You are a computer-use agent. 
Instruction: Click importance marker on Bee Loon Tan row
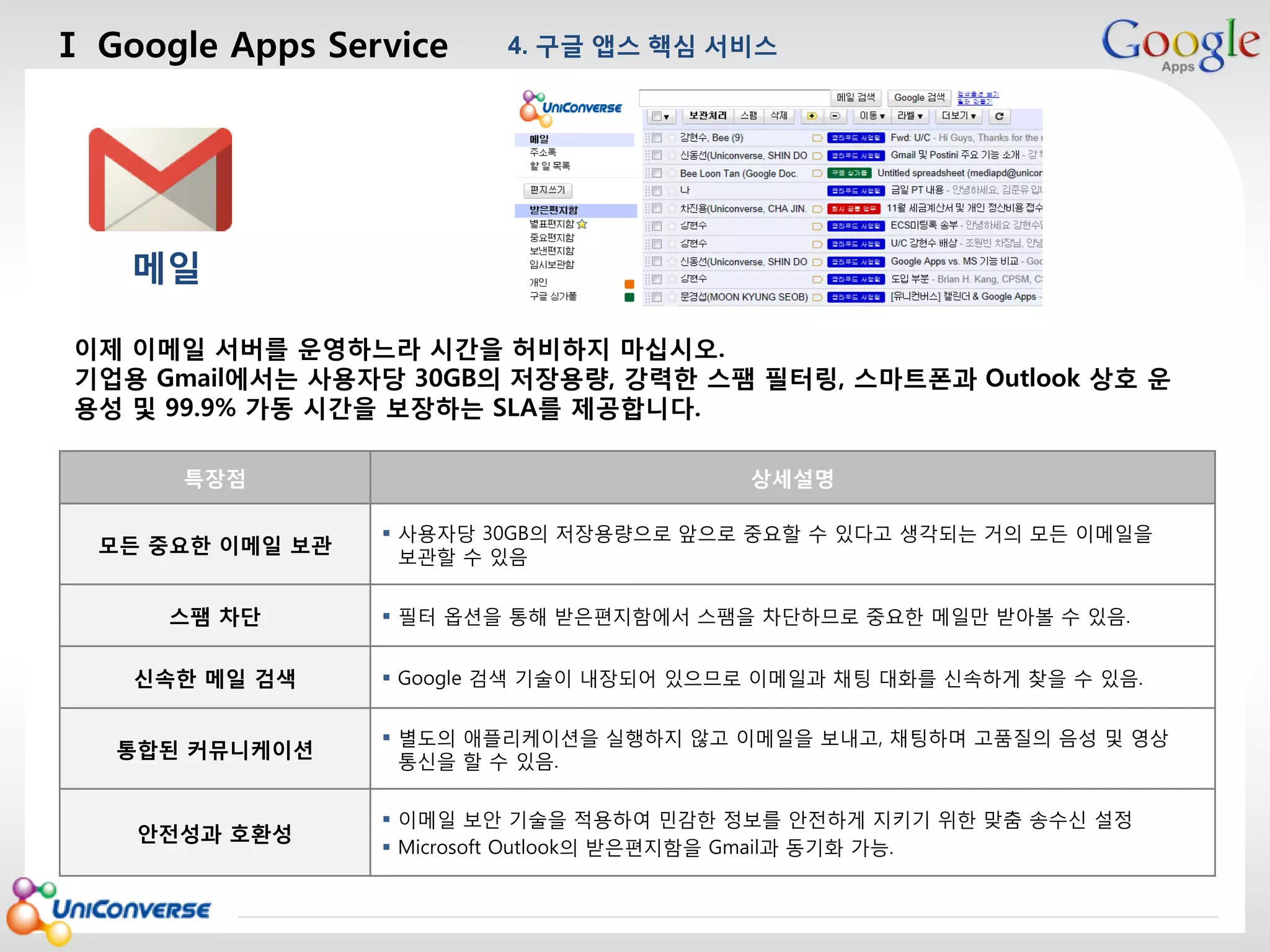[x=817, y=173]
